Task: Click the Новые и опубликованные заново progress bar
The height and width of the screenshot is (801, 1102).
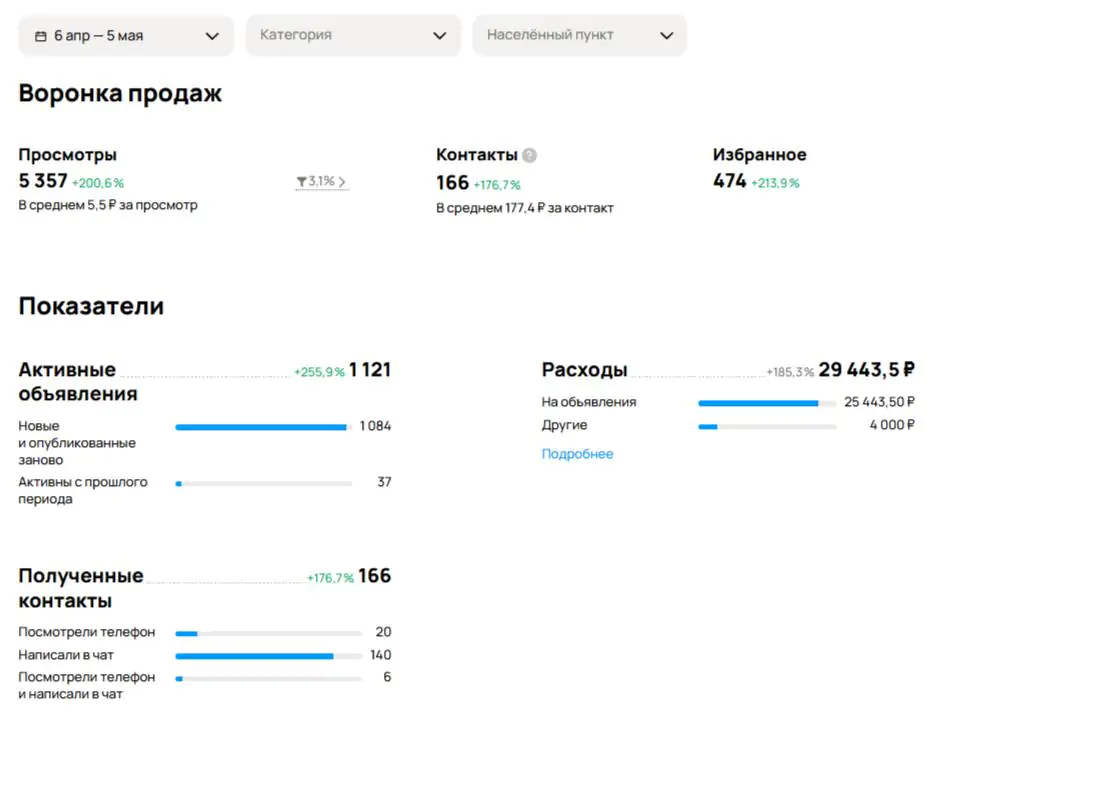Action: tap(264, 427)
